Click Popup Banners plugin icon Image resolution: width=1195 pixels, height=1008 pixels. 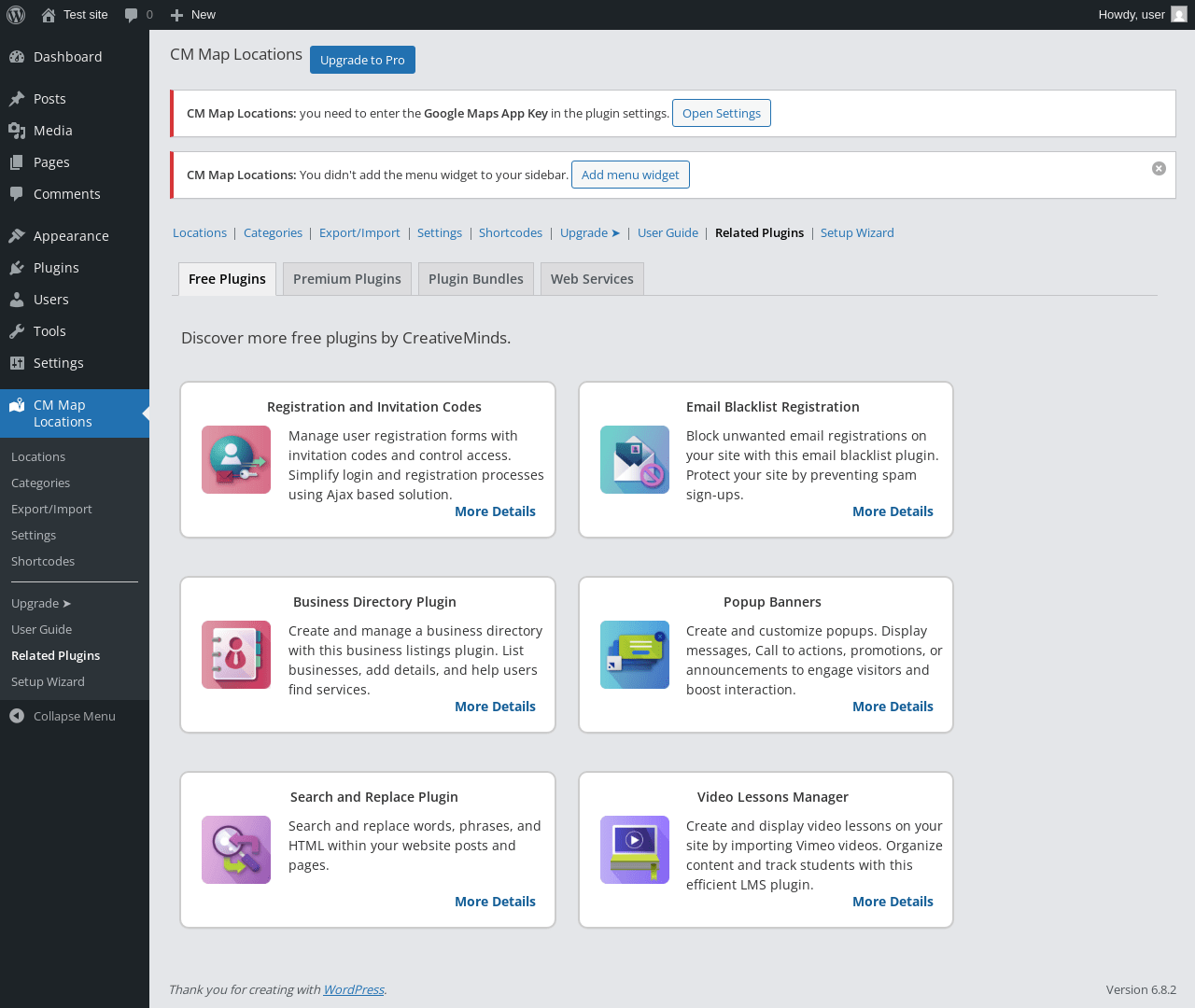635,655
